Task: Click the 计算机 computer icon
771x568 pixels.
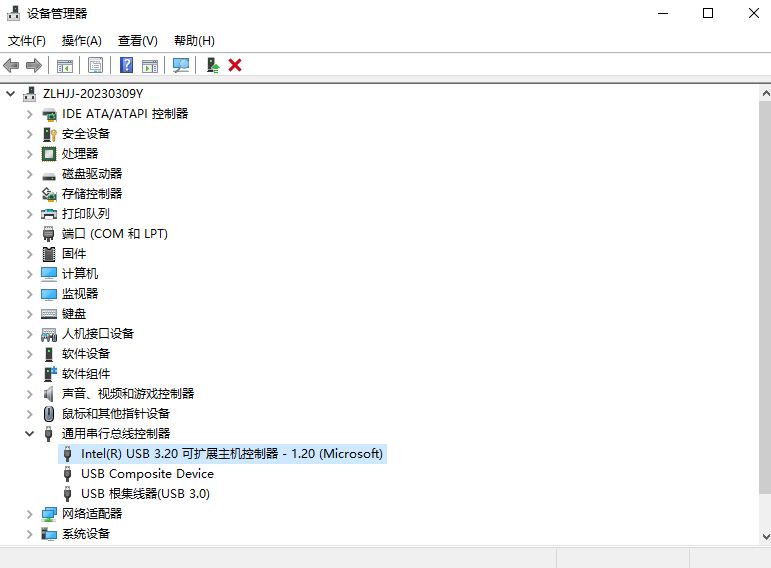Action: click(x=49, y=274)
